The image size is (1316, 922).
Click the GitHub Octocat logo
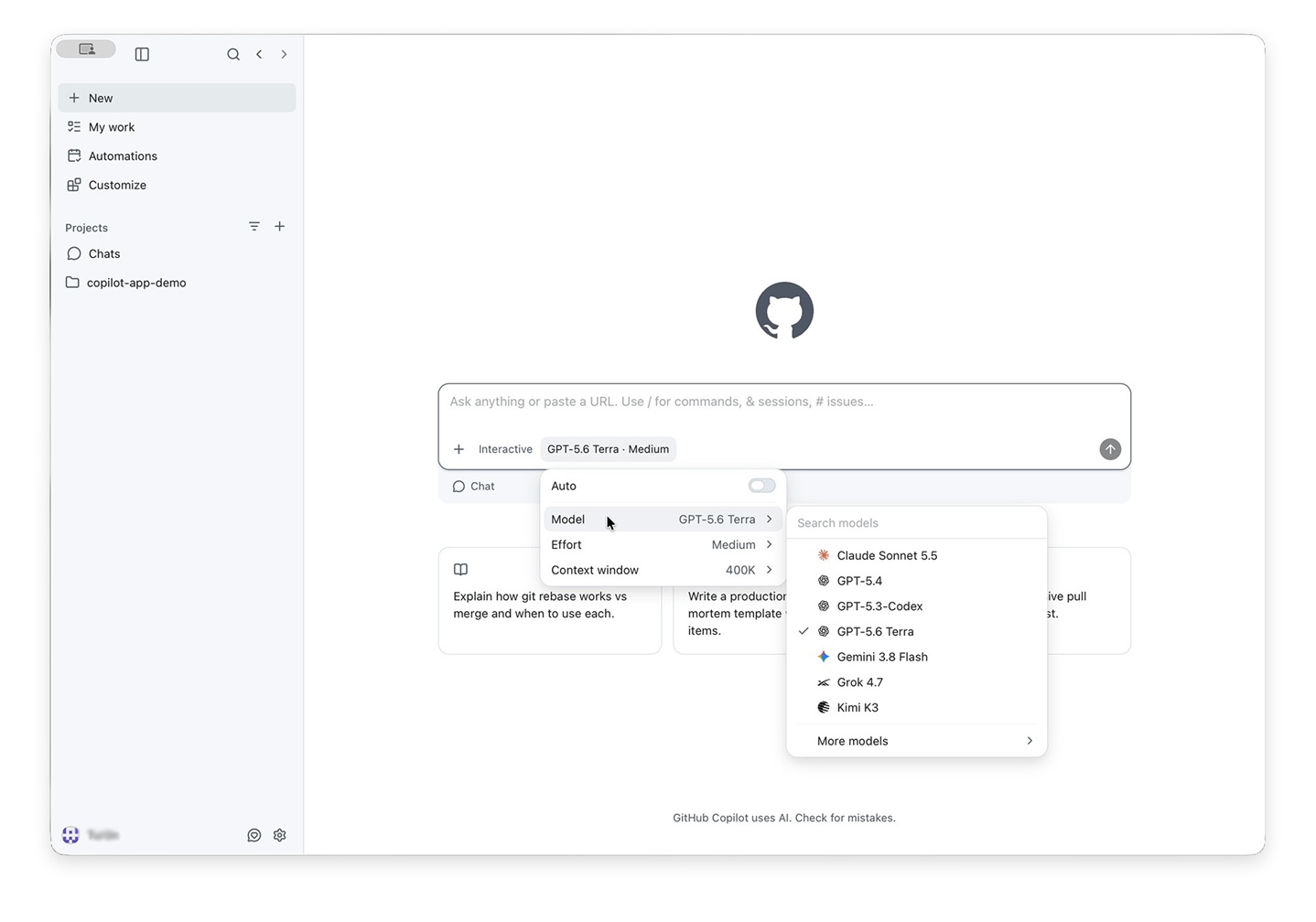pos(784,310)
